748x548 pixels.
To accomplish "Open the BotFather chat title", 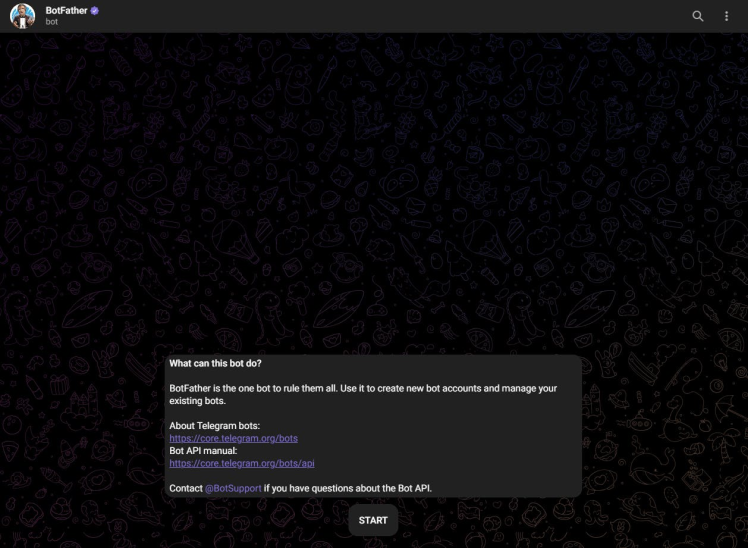I will (66, 10).
